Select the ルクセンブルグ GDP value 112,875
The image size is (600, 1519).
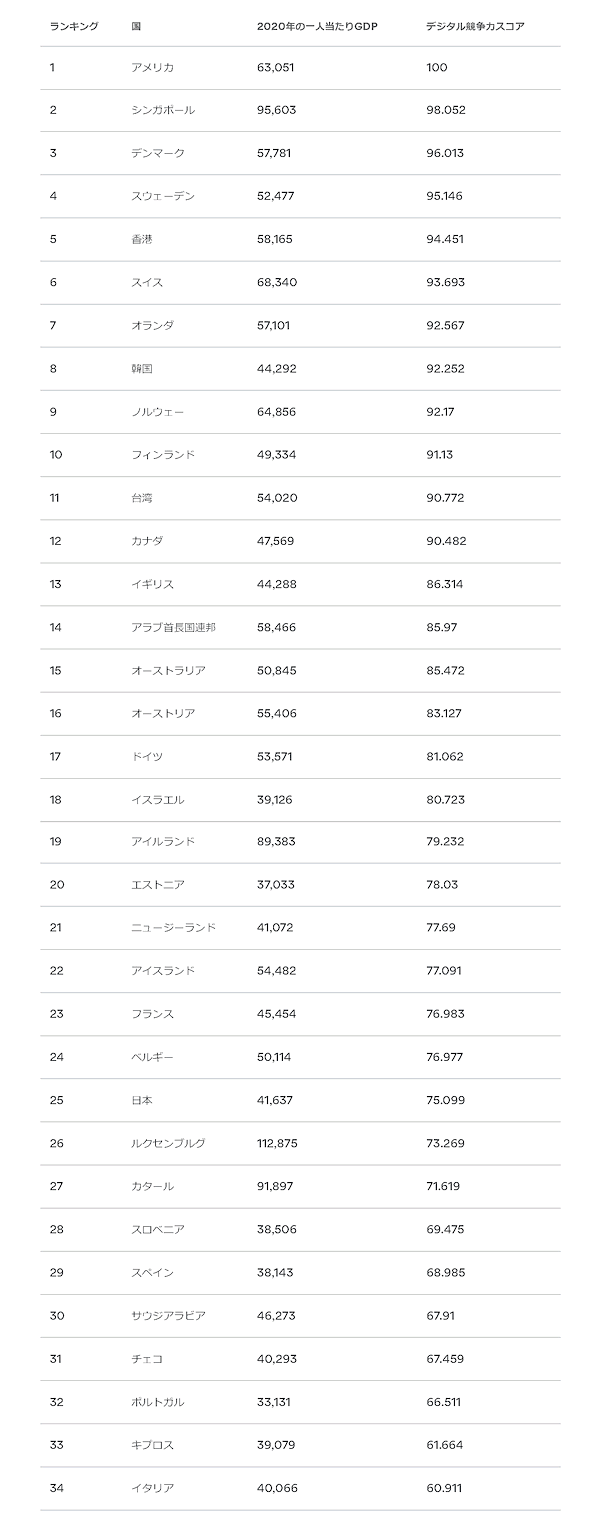click(x=279, y=1142)
